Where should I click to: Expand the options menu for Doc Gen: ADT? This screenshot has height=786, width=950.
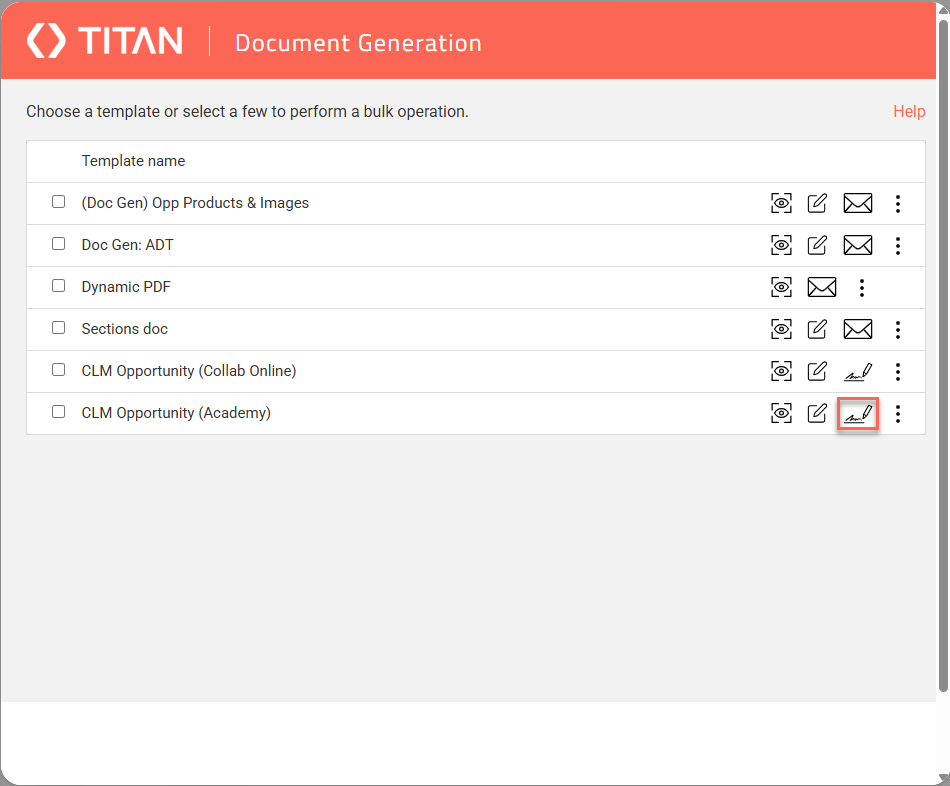(898, 245)
